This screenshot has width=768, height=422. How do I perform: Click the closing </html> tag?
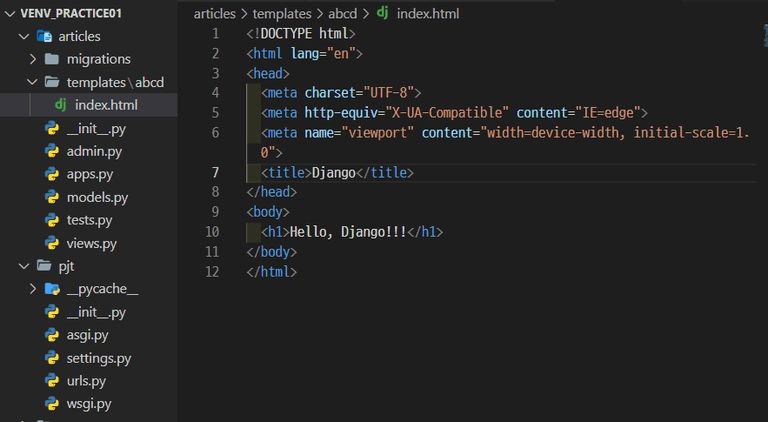pyautogui.click(x=272, y=272)
